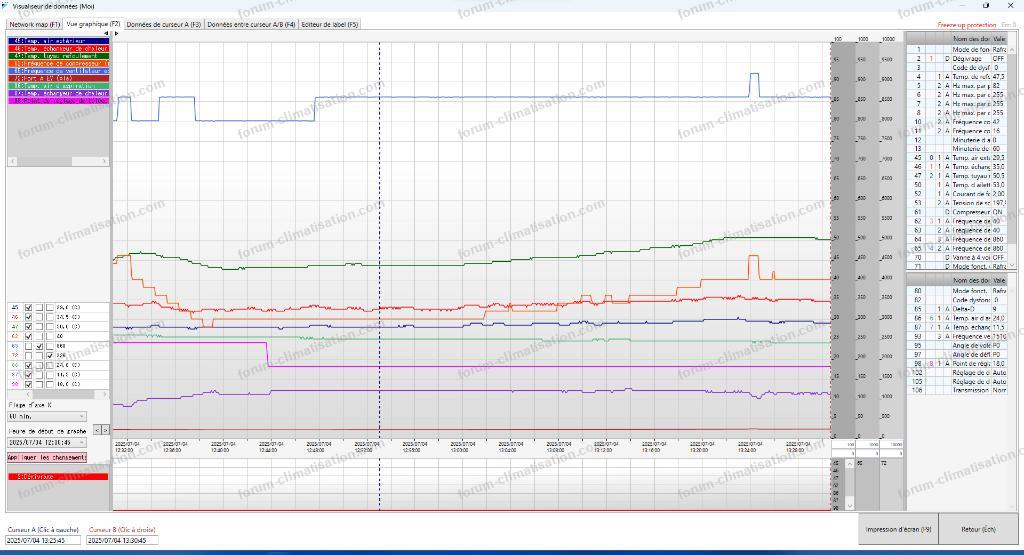Select Code dysfonc row 82 in lower table
This screenshot has width=1024, height=555.
959,300
